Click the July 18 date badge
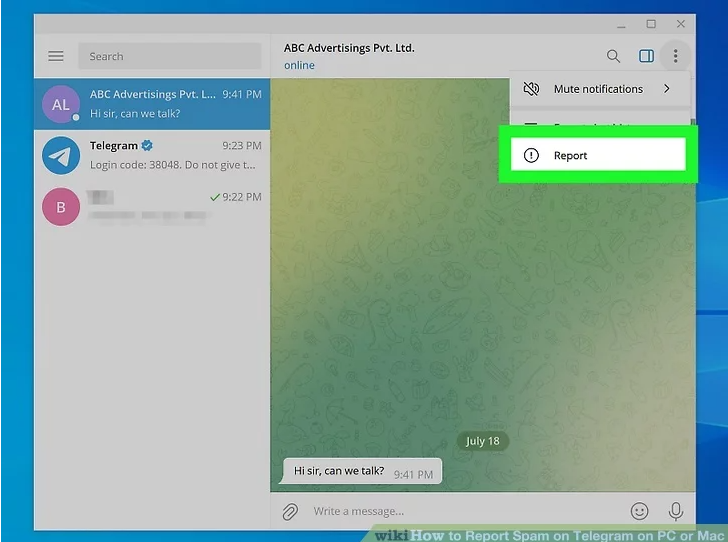Screen dimensions: 728x542 click(x=482, y=441)
